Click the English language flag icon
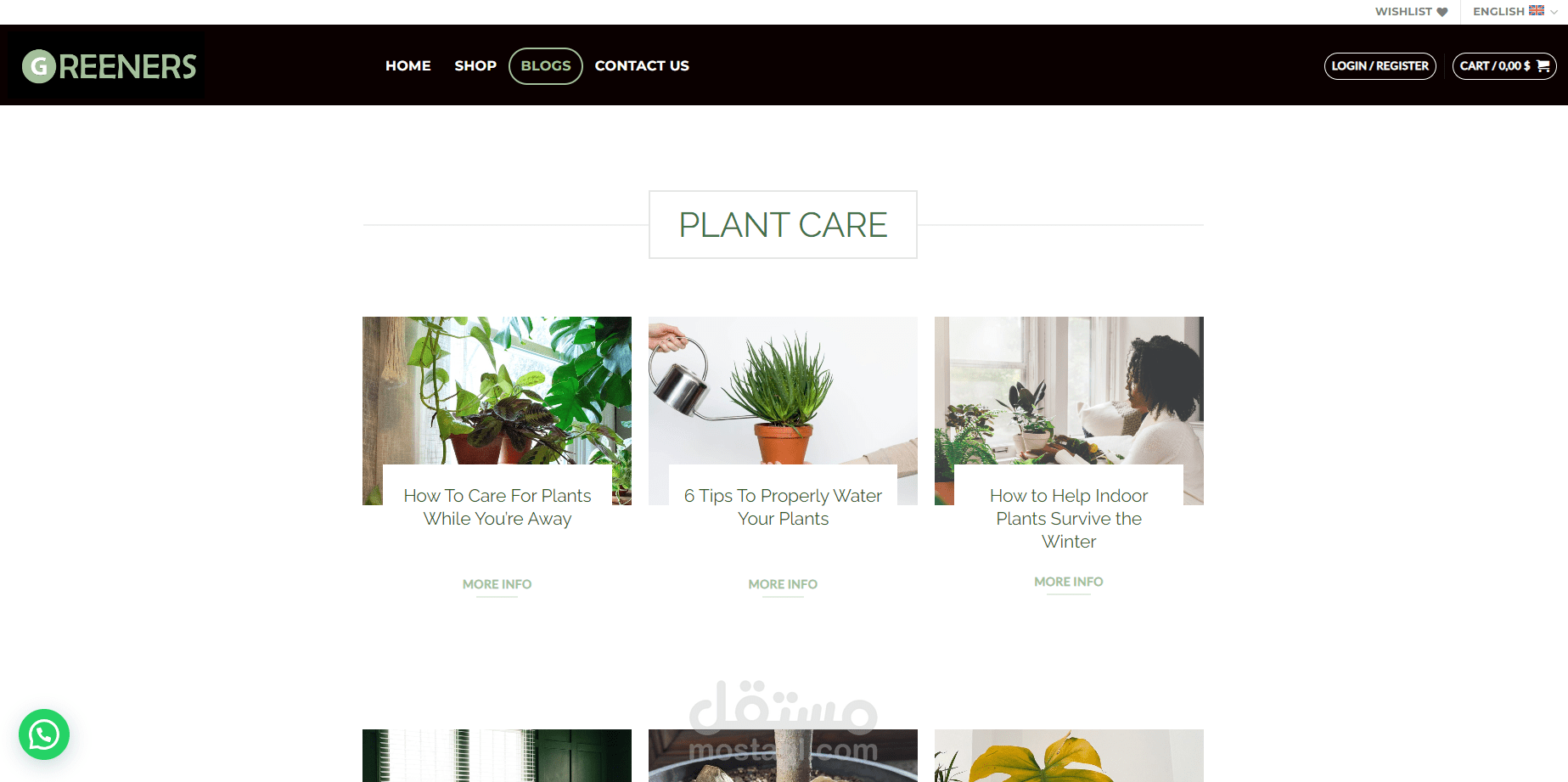Image resolution: width=1568 pixels, height=782 pixels. (1537, 11)
